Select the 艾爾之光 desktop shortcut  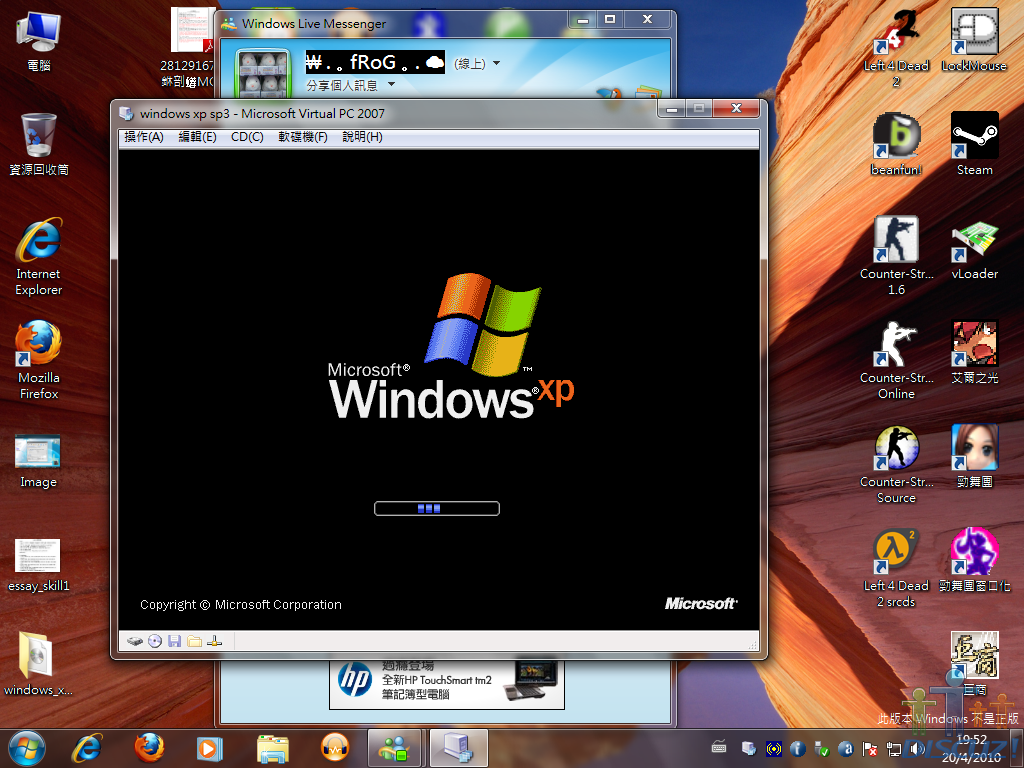[x=974, y=352]
